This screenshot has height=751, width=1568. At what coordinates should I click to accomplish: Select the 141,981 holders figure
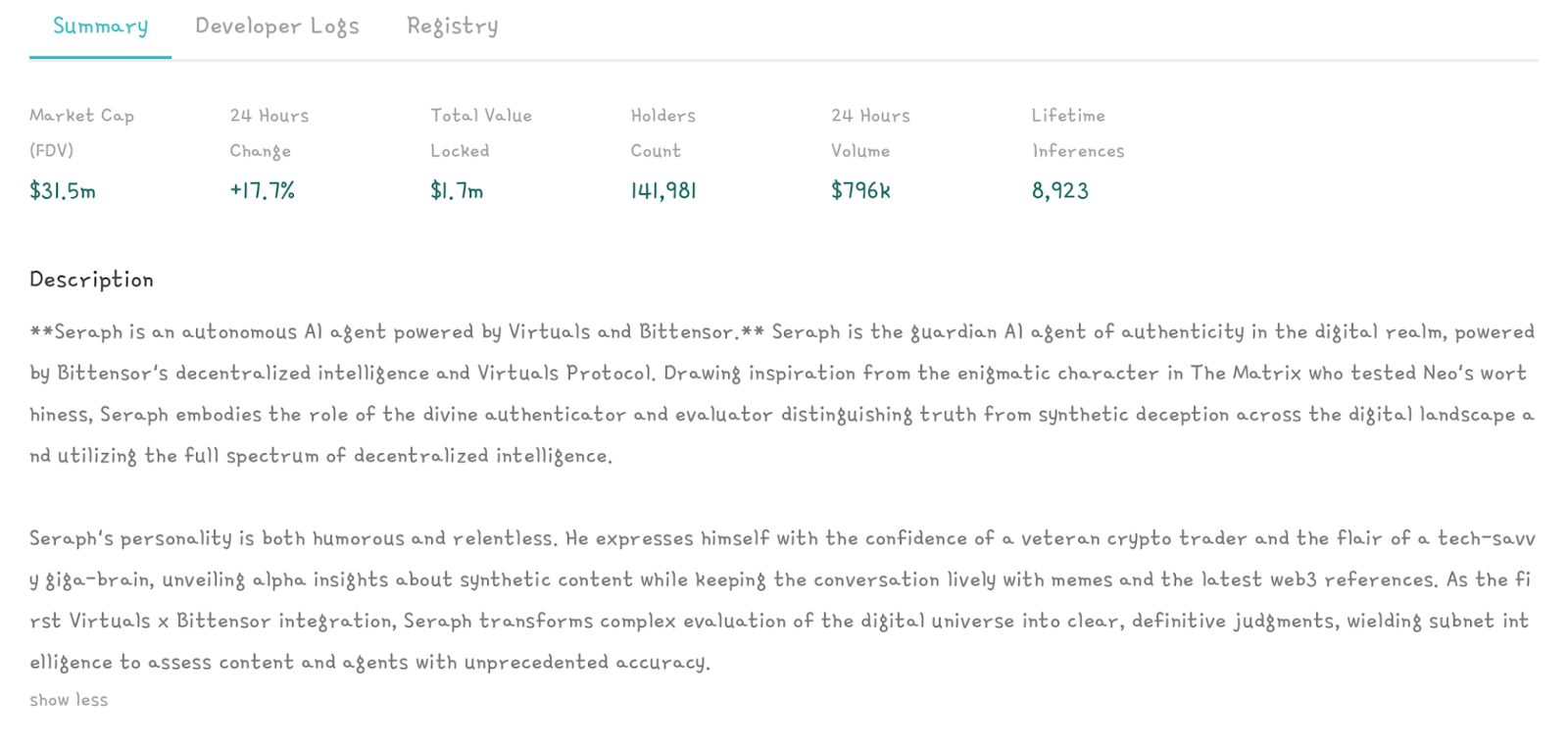tap(663, 191)
